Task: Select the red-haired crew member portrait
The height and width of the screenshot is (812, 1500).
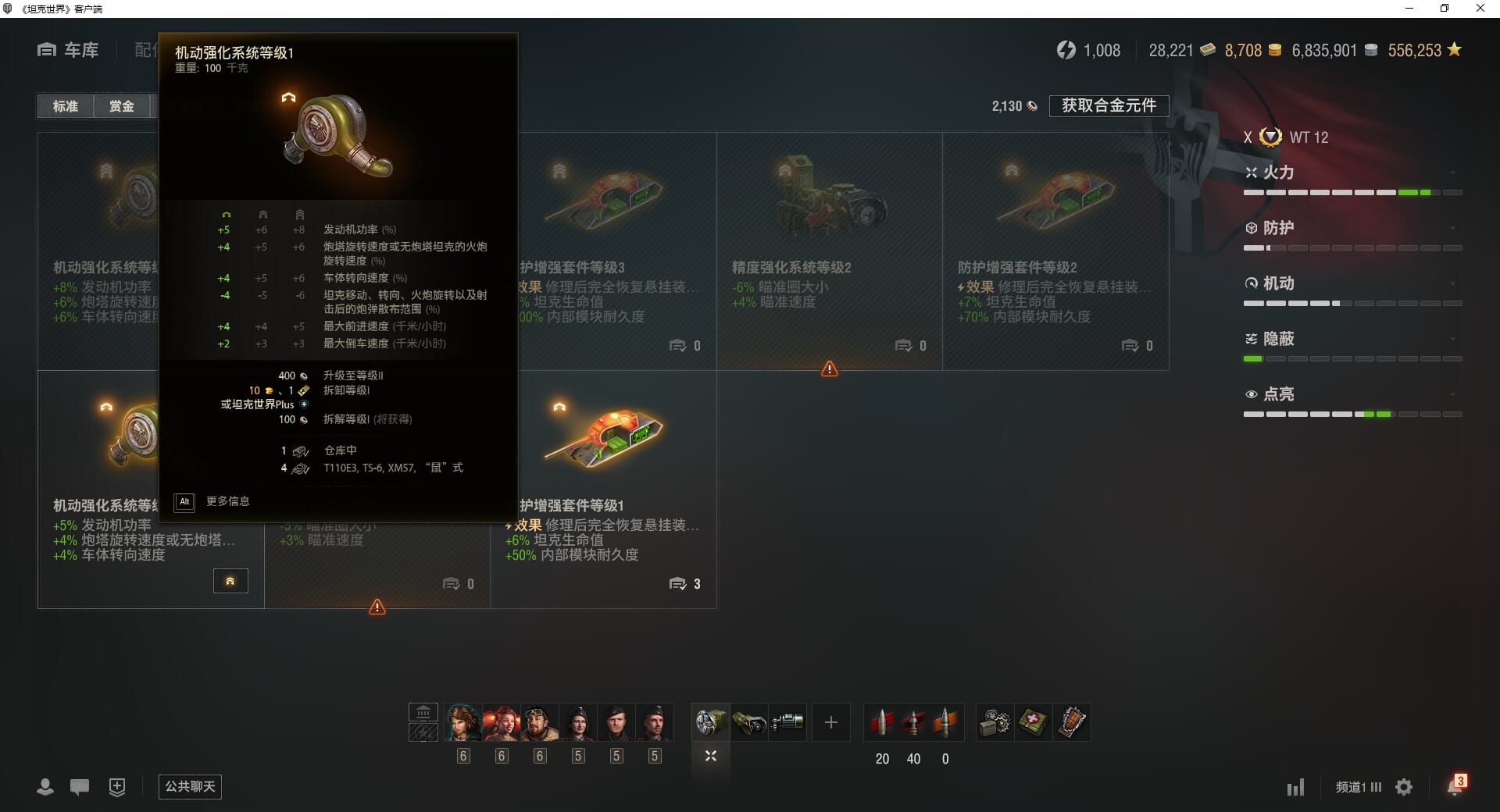Action: [501, 722]
